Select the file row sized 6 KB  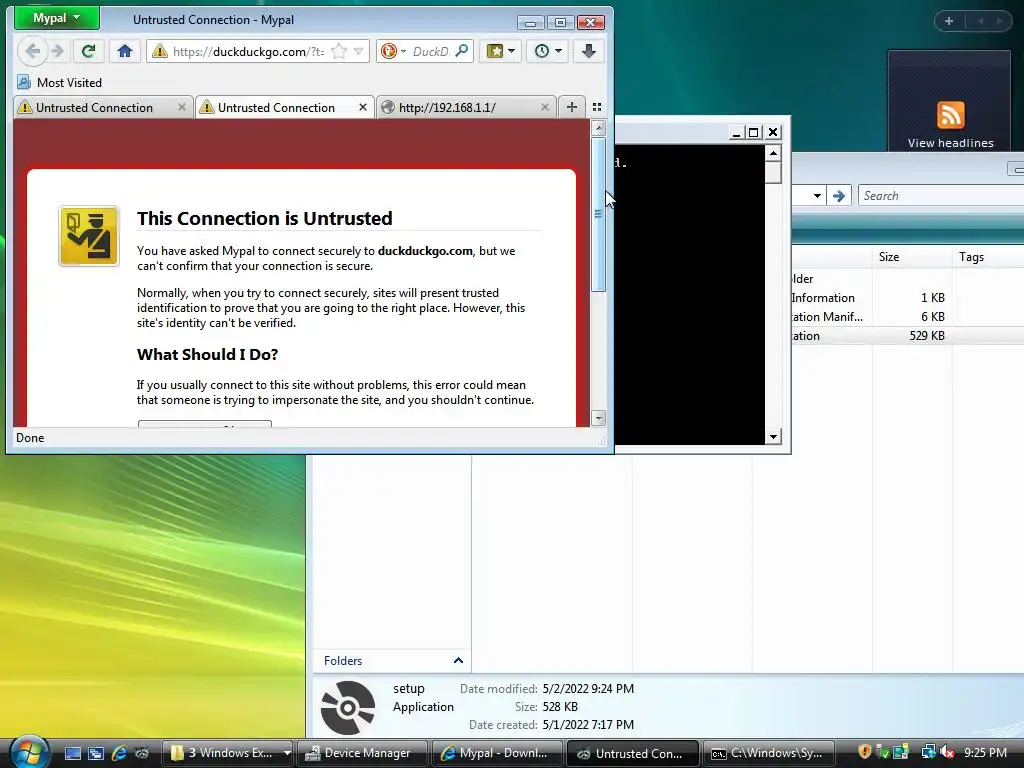(908, 317)
